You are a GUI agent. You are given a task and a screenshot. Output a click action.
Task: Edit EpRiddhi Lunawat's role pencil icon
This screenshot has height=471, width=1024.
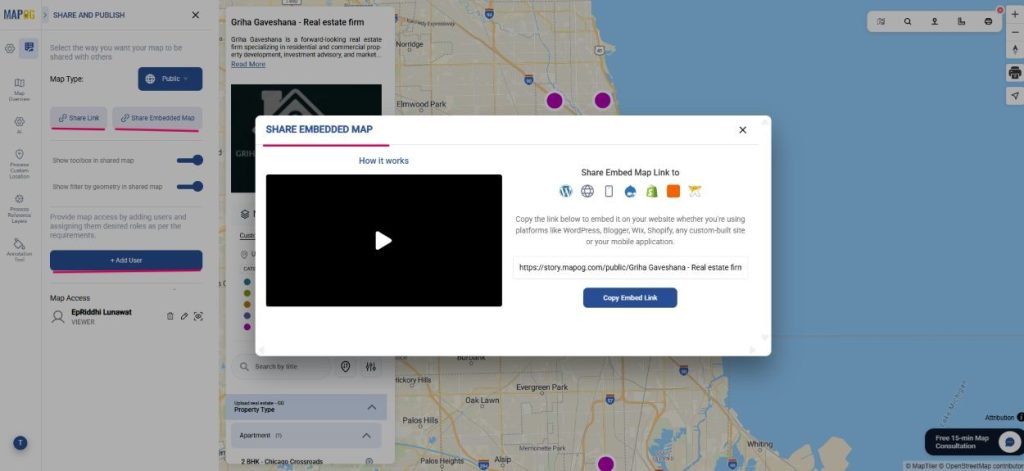pyautogui.click(x=184, y=316)
